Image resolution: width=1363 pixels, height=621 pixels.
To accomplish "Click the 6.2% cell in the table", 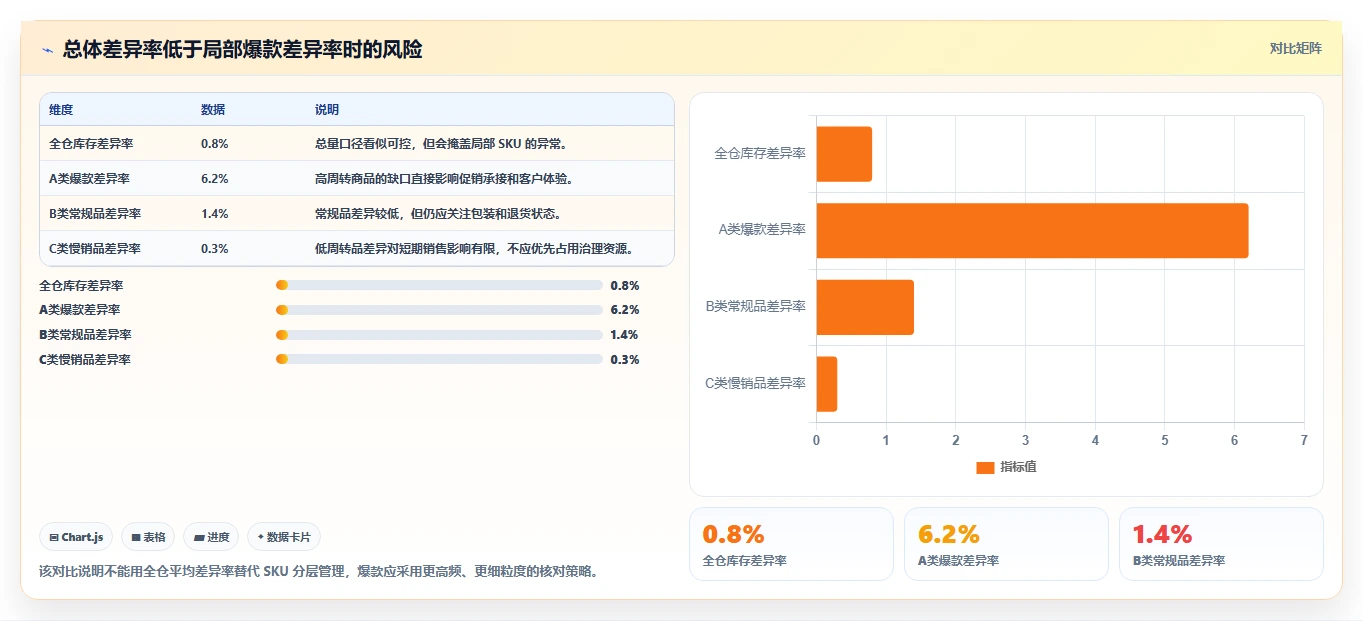I will coord(215,179).
